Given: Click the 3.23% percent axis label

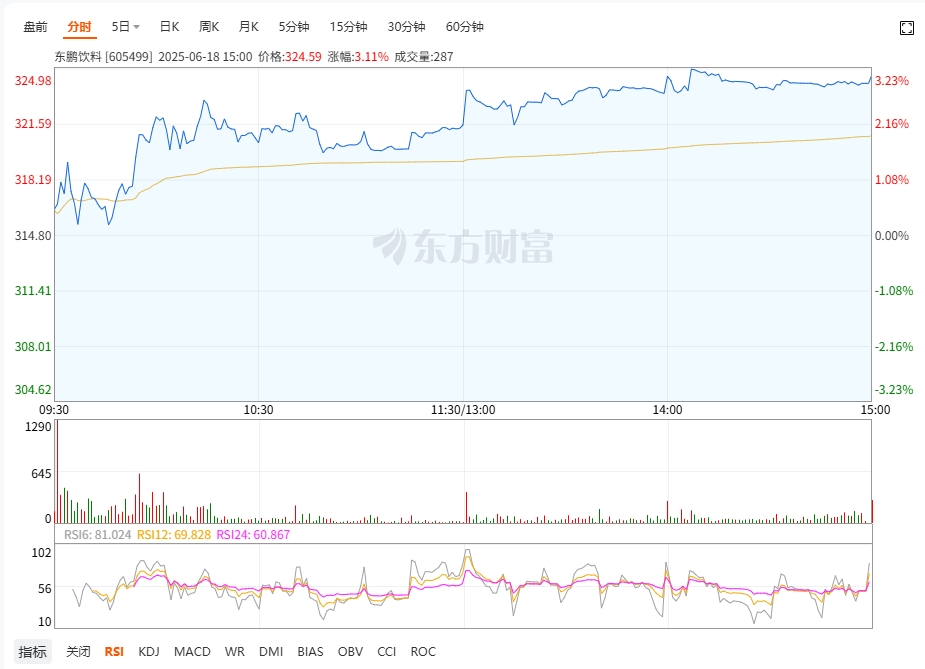Looking at the screenshot, I should click(x=891, y=81).
